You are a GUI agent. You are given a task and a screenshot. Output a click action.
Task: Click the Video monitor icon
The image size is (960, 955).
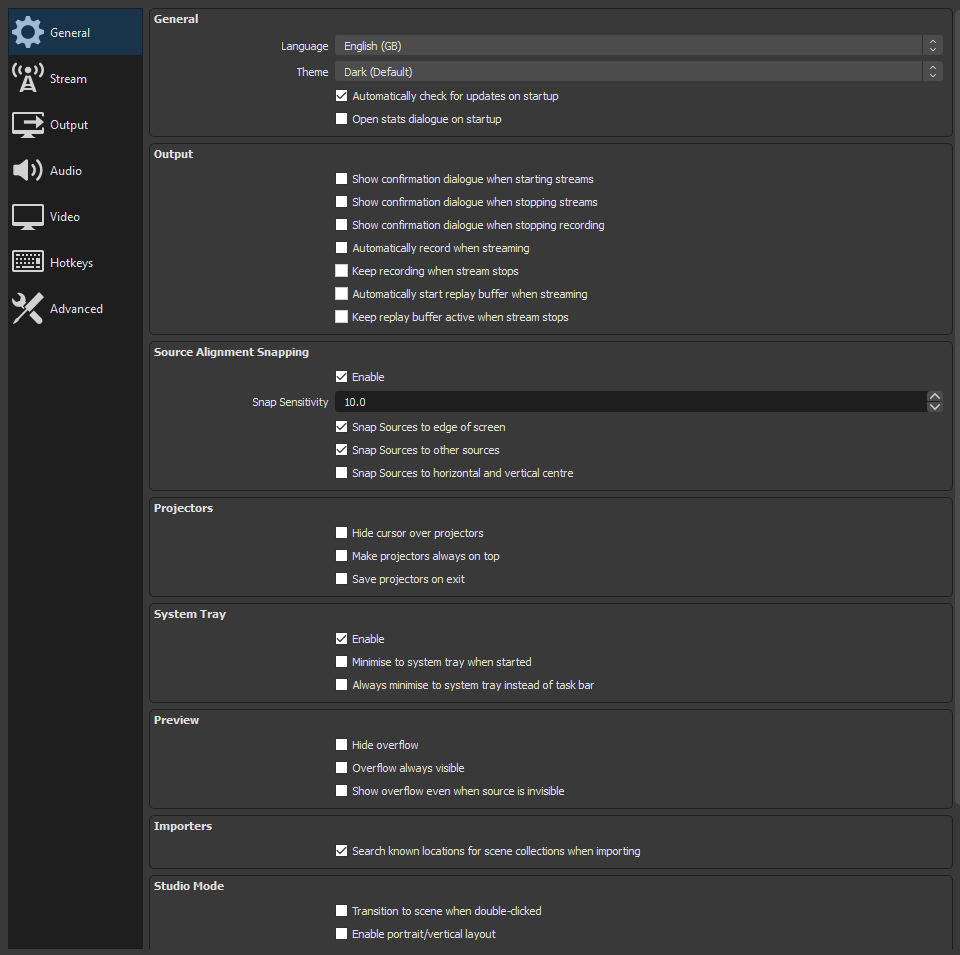click(x=28, y=217)
